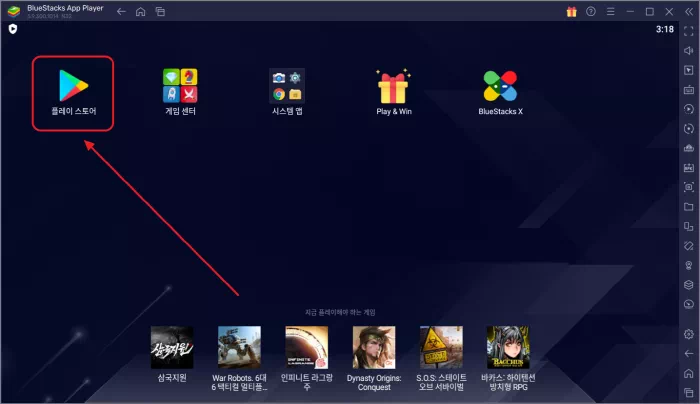Open the hamburger menu

(x=610, y=12)
